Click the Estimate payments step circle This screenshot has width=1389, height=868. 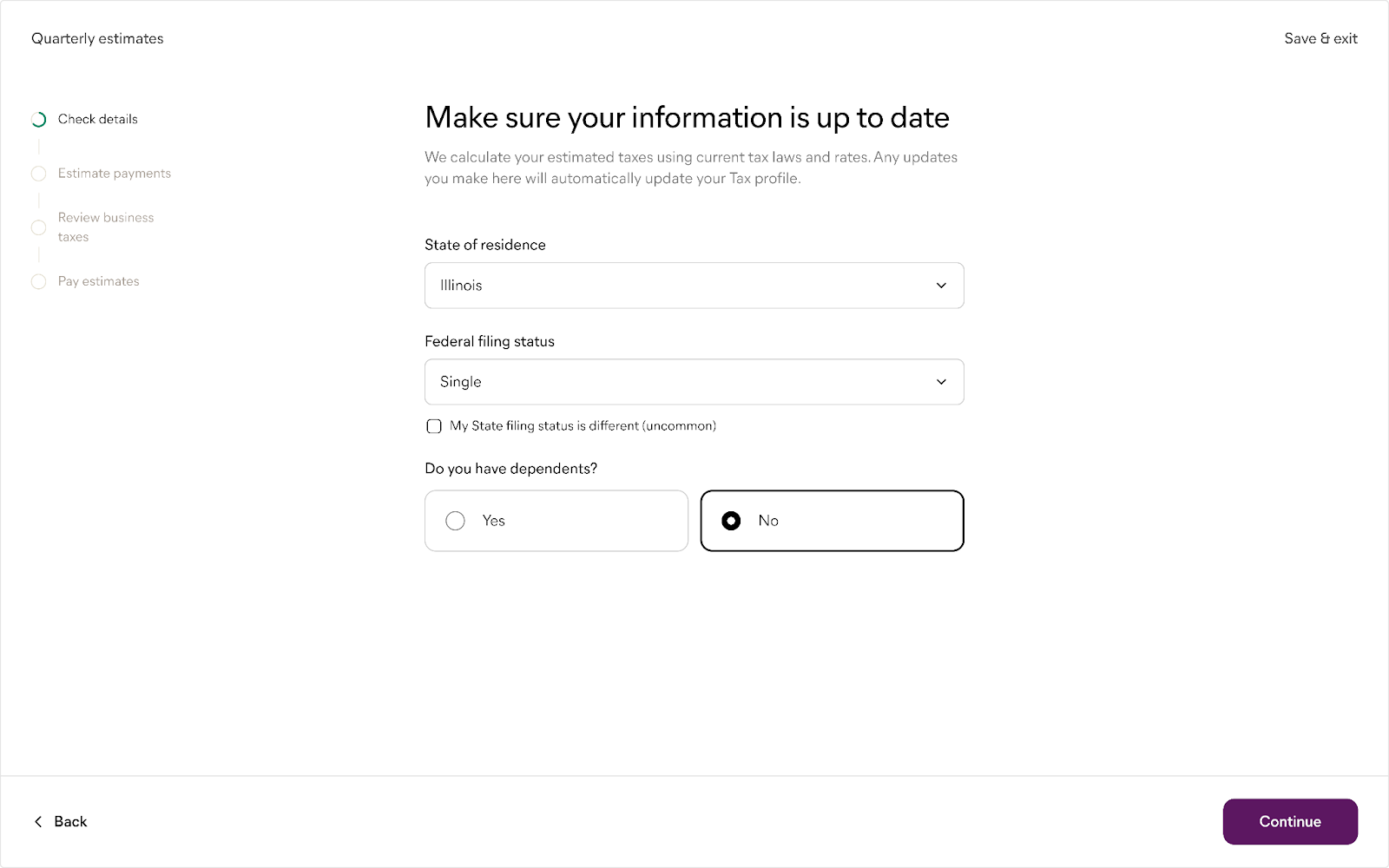(38, 174)
